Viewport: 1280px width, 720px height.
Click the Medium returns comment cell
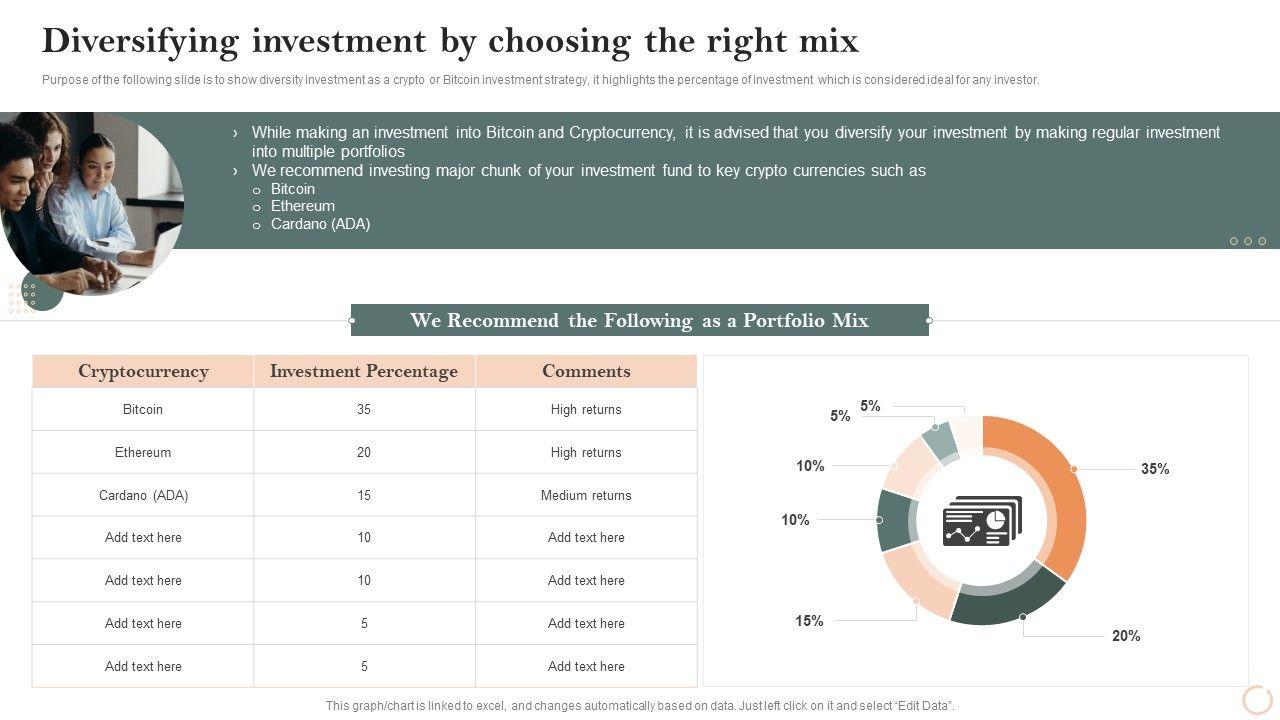point(586,495)
